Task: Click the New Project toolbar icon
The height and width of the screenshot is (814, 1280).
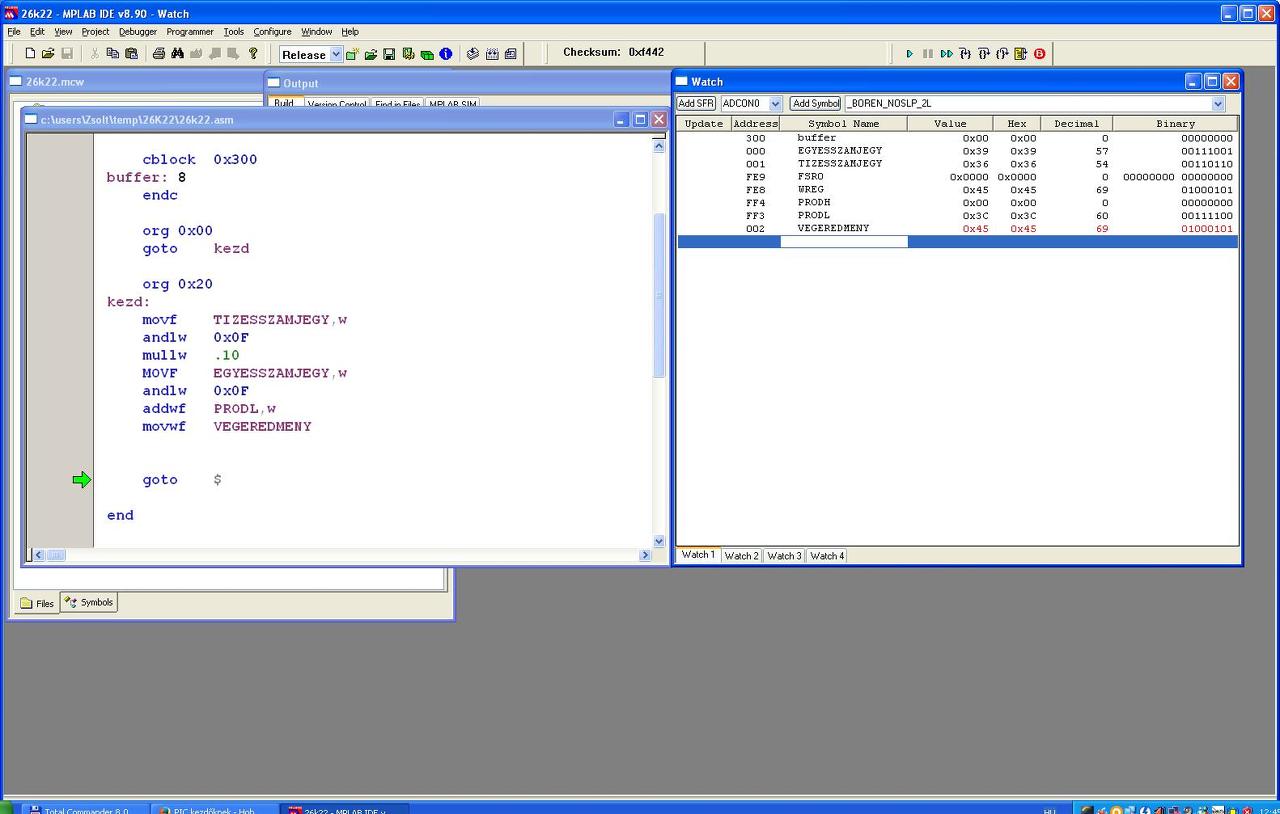Action: point(353,54)
